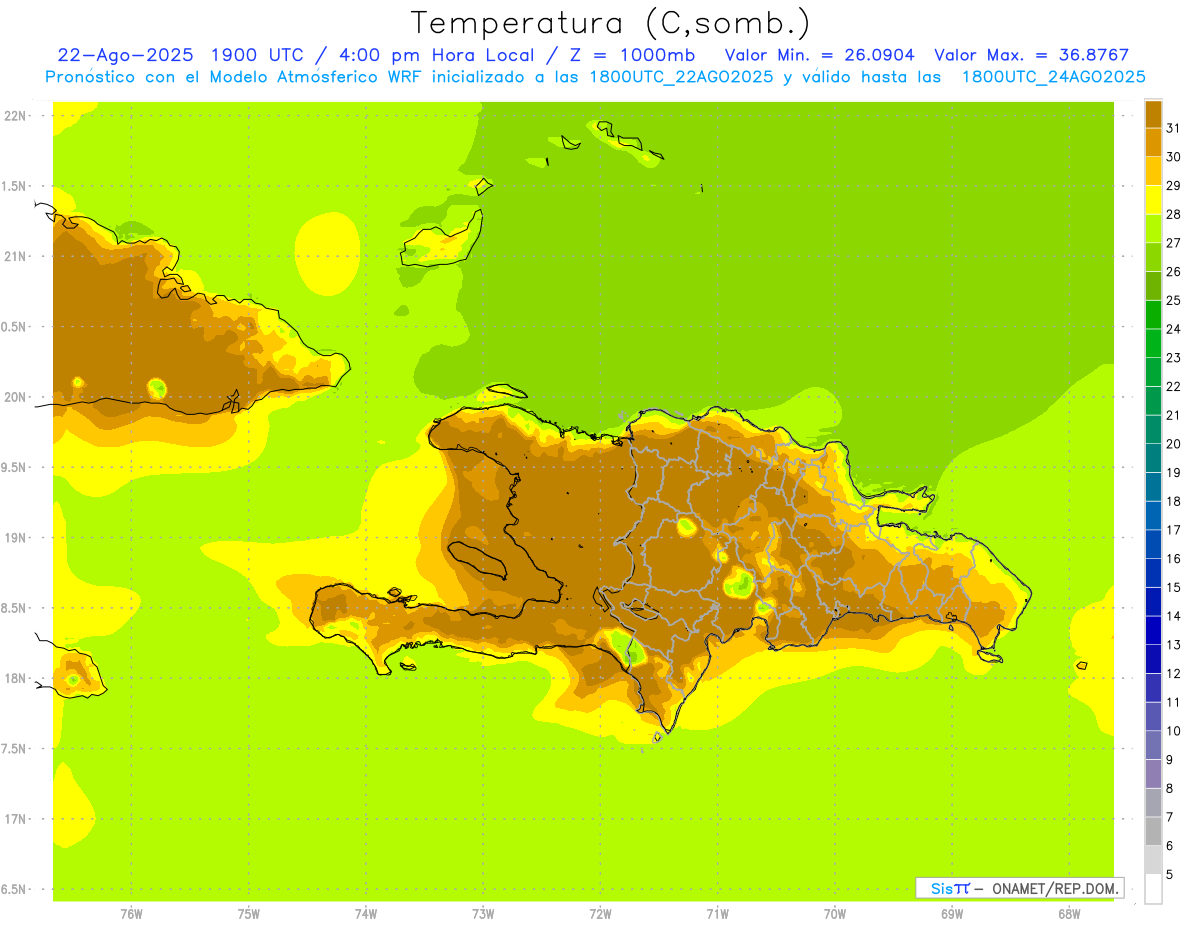Click the 68W longitude axis label

[1069, 914]
